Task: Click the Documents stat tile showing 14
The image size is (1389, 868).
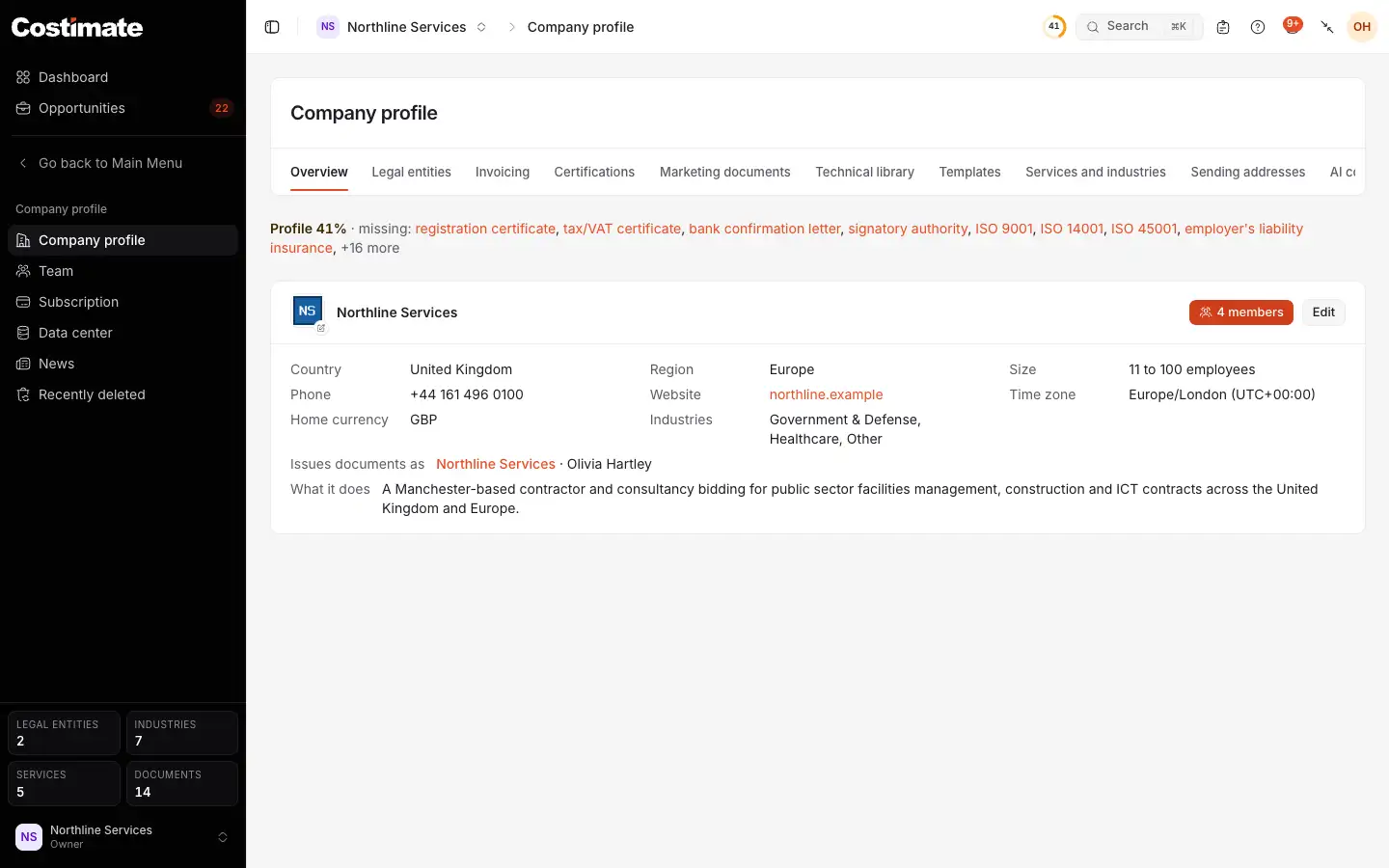Action: click(182, 783)
